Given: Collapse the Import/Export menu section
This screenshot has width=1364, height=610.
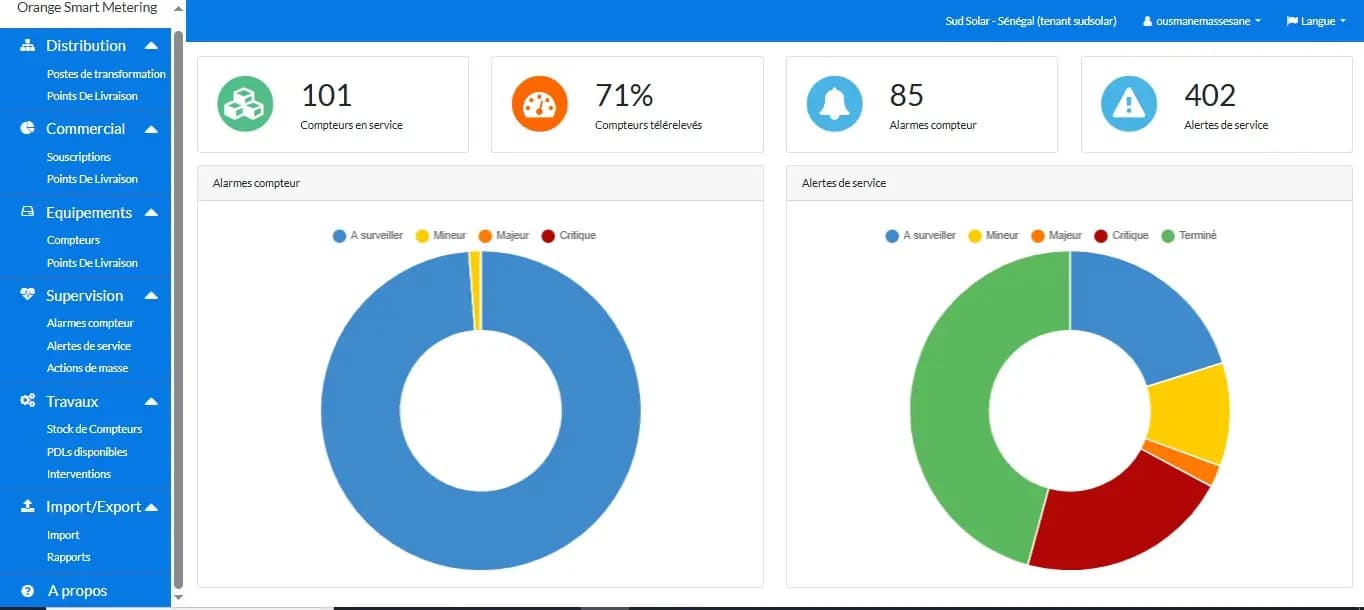Looking at the screenshot, I should click(151, 507).
